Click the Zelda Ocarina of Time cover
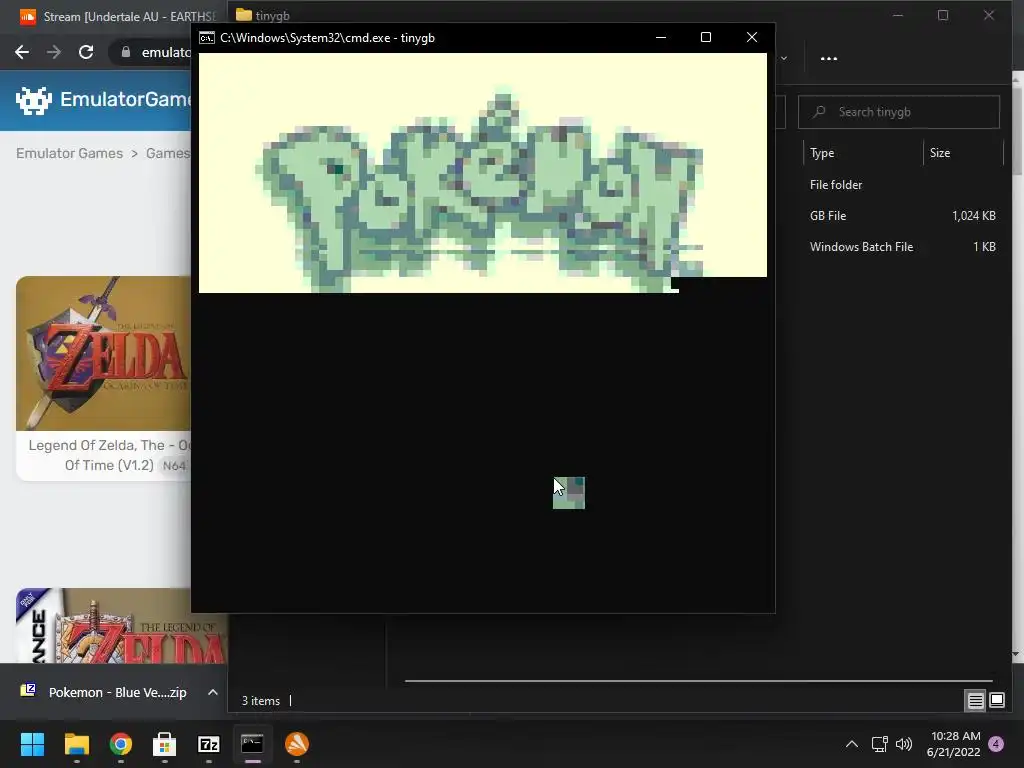Image resolution: width=1024 pixels, height=768 pixels. click(103, 353)
